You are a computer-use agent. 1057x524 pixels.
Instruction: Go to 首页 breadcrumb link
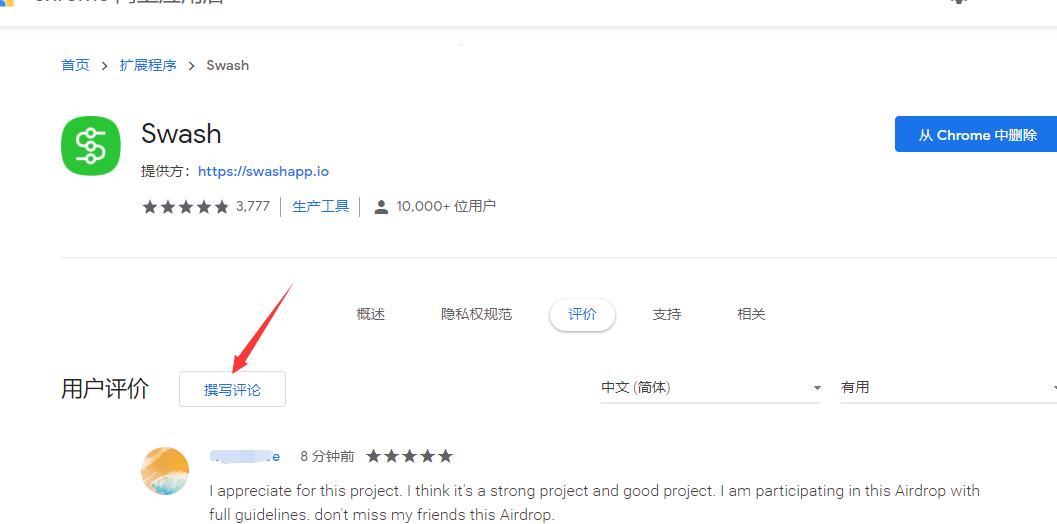(76, 65)
